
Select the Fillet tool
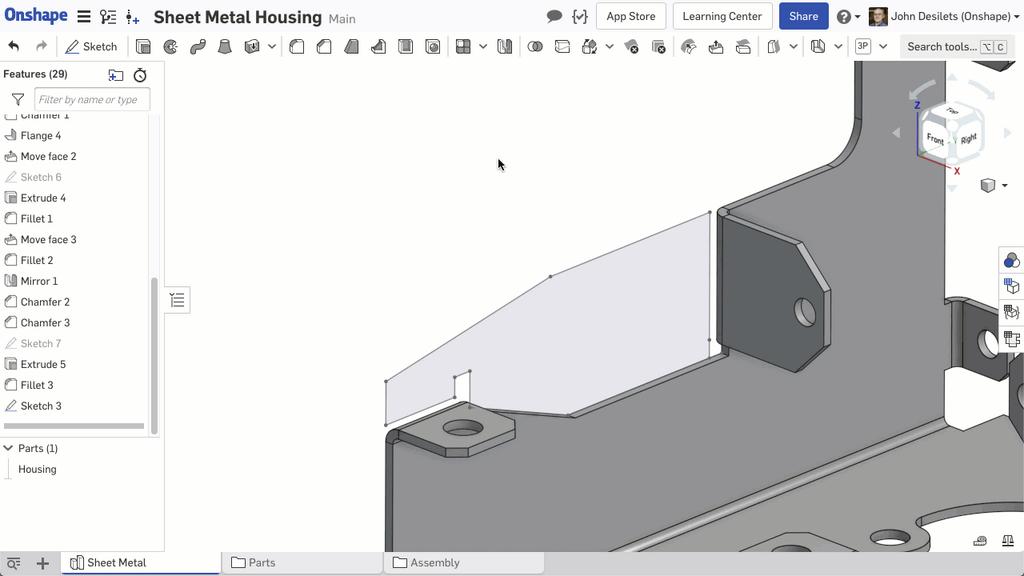pyautogui.click(x=295, y=46)
